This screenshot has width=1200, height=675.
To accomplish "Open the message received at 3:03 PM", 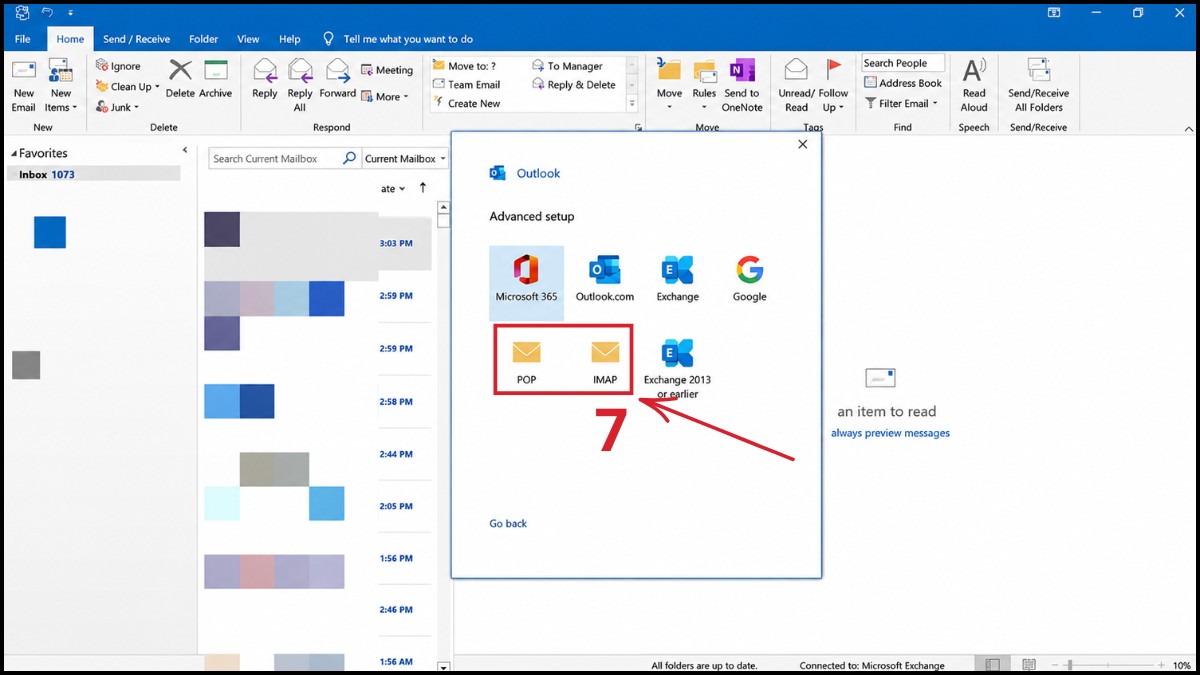I will 317,245.
